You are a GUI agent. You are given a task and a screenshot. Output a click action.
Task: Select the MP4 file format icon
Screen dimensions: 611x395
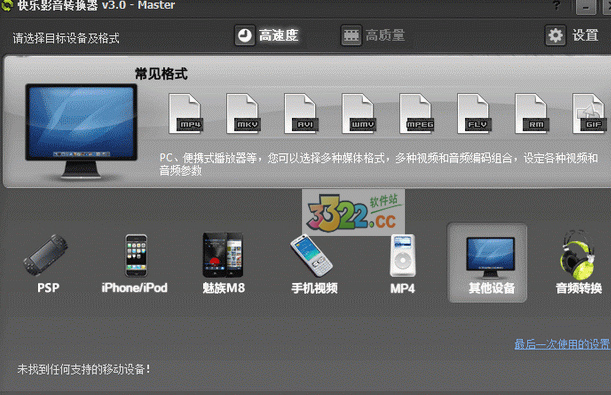[x=185, y=114]
